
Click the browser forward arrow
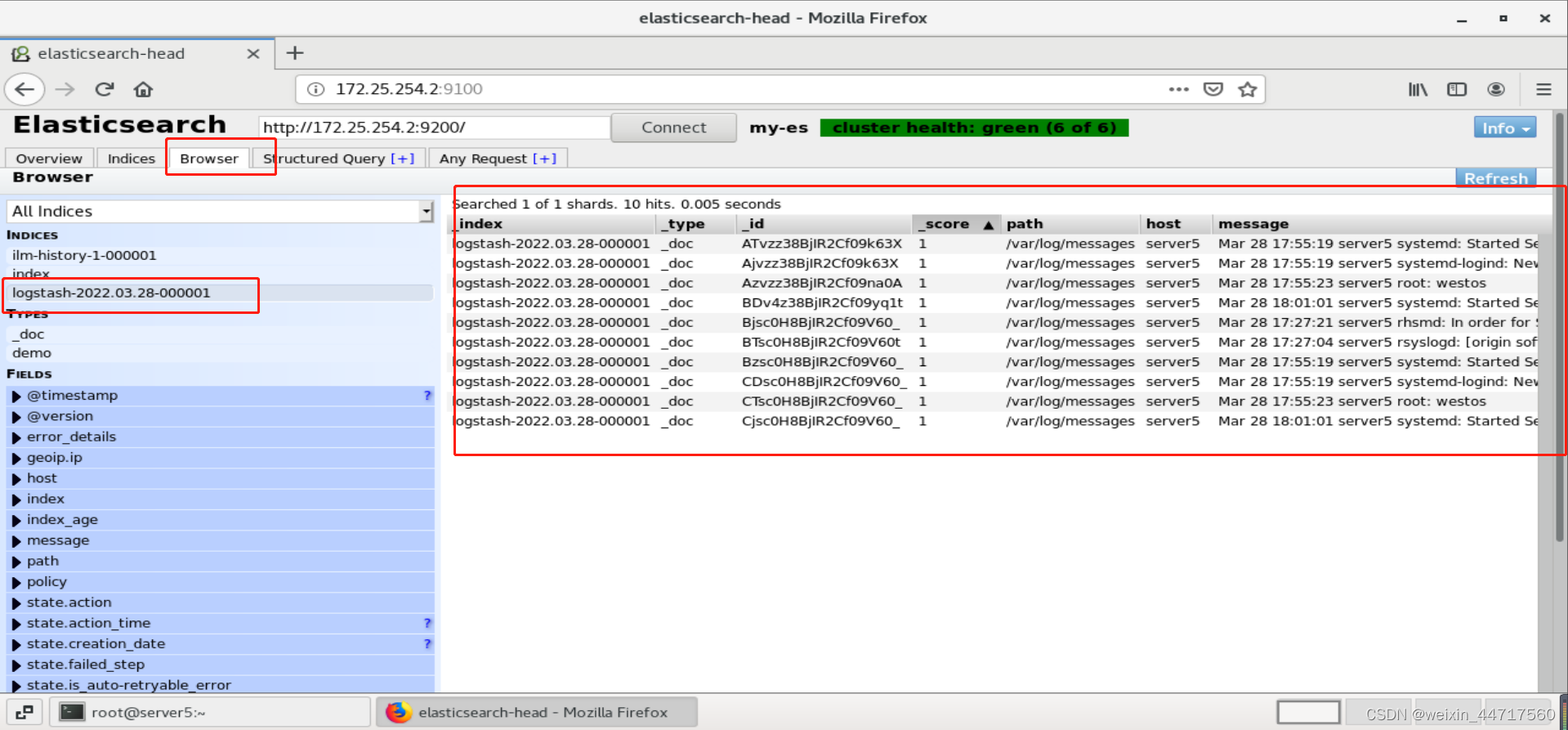pos(65,89)
